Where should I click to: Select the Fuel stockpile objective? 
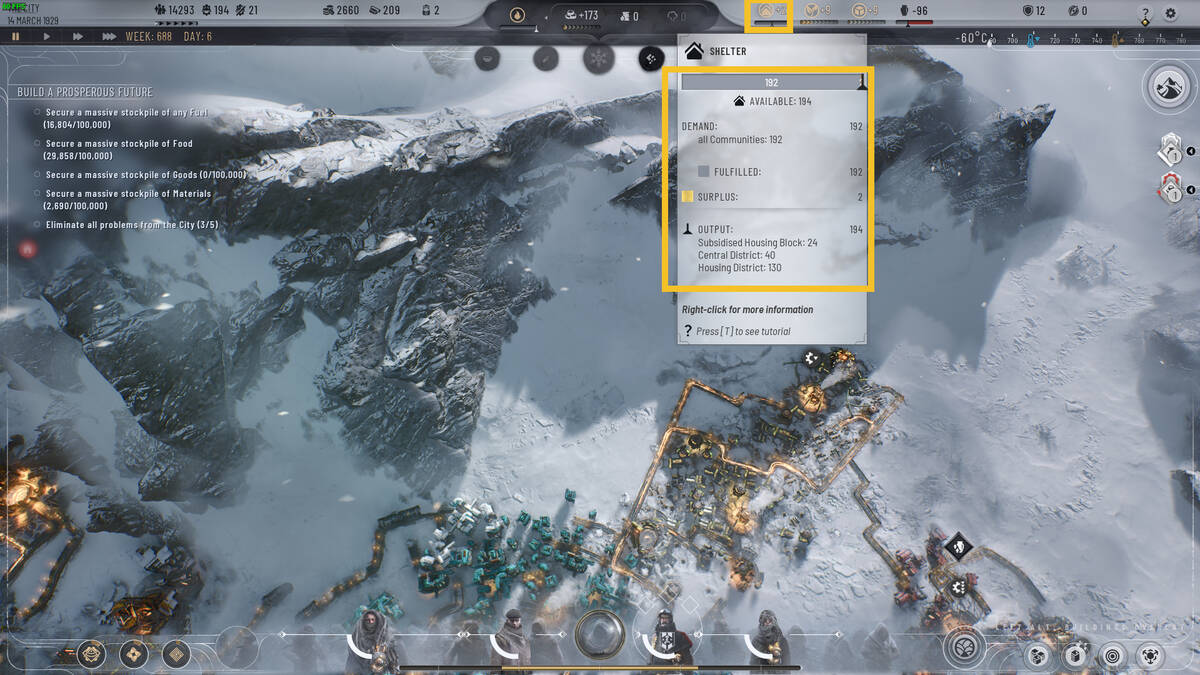point(122,119)
